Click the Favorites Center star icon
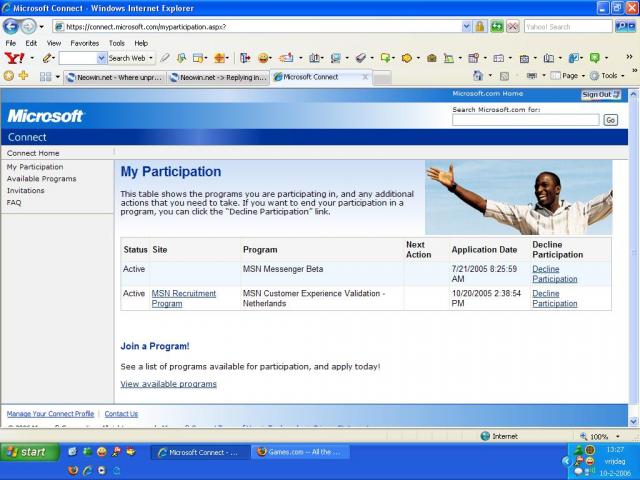 click(x=9, y=76)
